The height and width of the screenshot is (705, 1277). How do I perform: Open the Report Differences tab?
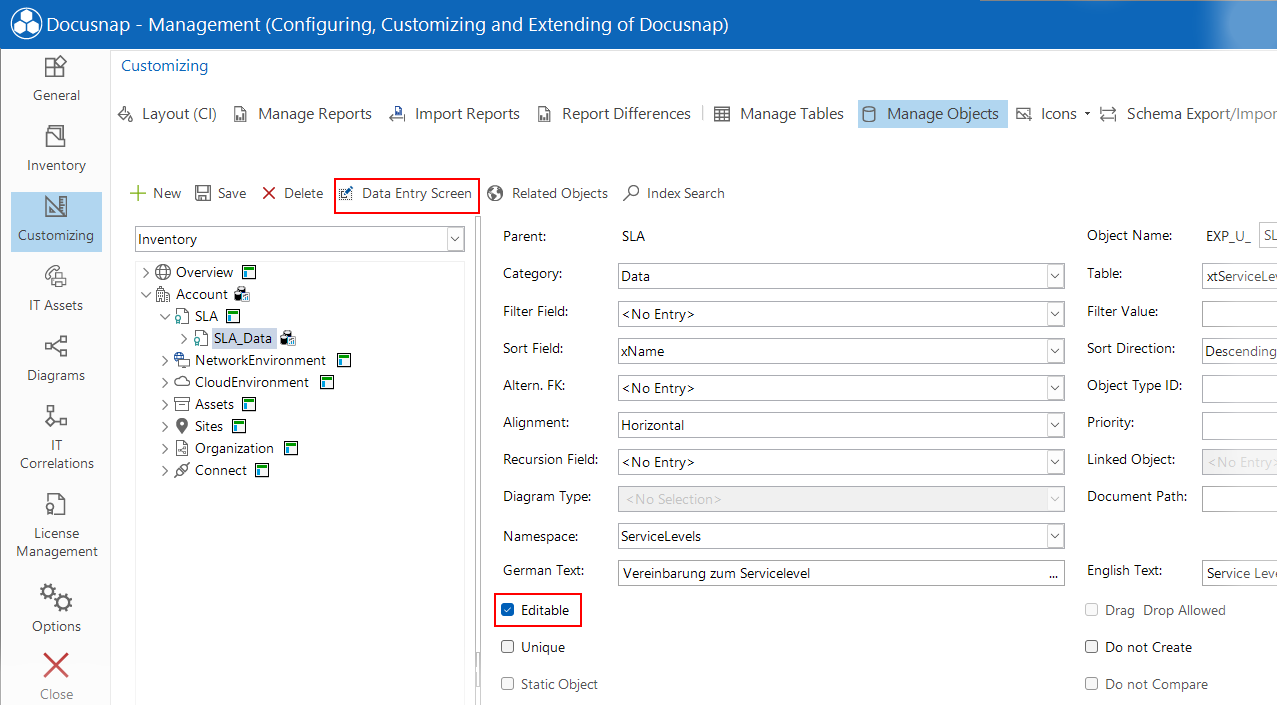click(x=614, y=114)
